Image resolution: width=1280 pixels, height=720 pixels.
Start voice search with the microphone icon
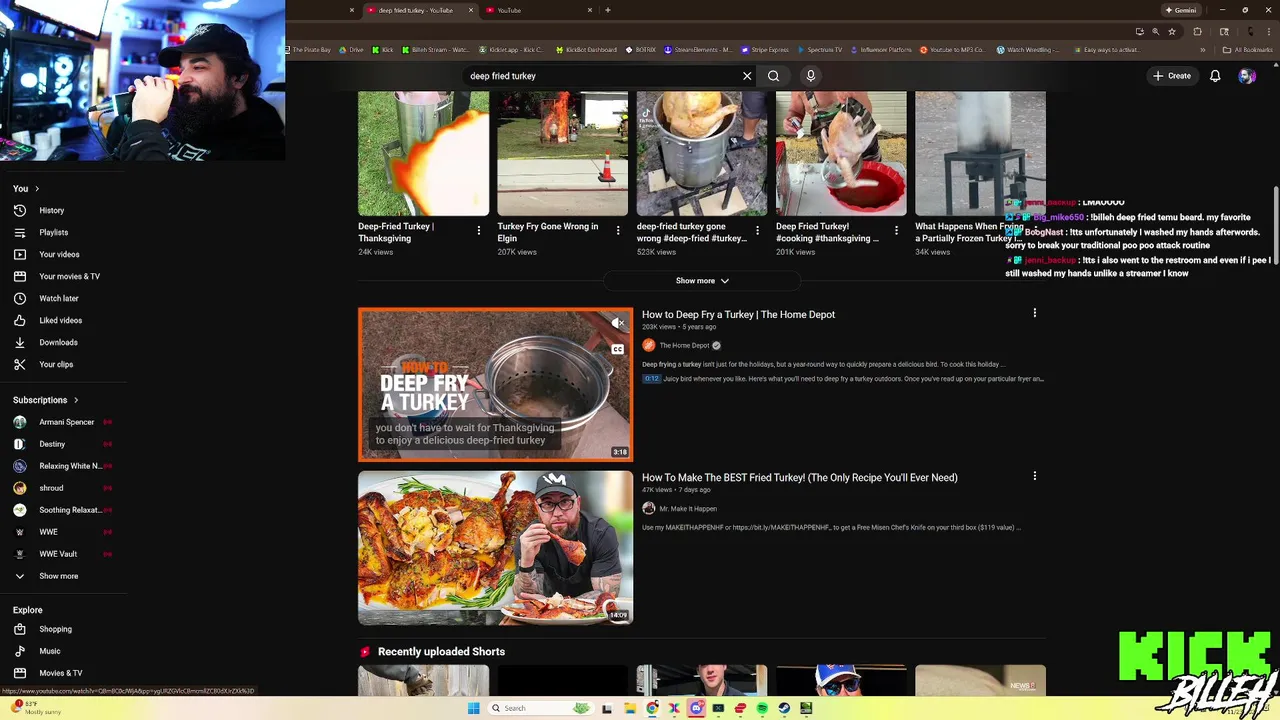coord(811,76)
